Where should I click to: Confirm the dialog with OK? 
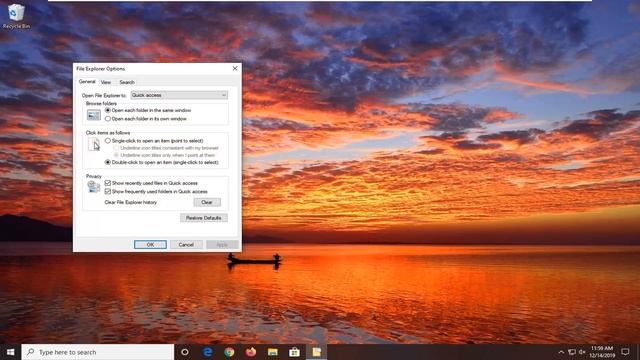pyautogui.click(x=150, y=244)
